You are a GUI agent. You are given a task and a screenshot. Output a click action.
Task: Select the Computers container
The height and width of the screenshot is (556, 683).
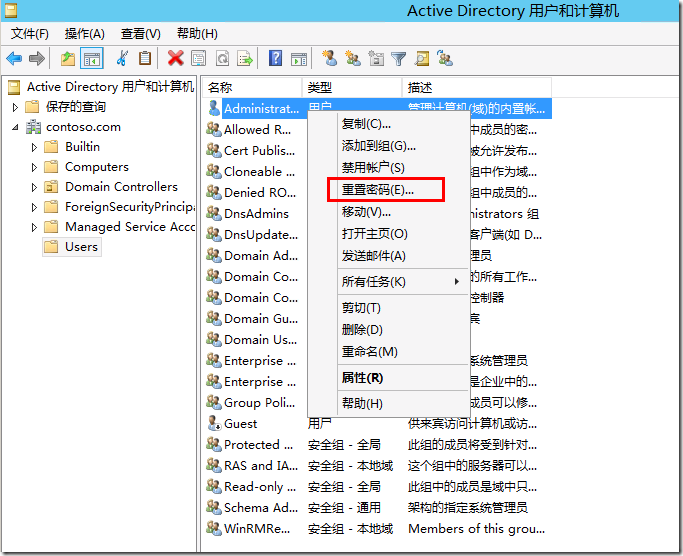[x=97, y=167]
